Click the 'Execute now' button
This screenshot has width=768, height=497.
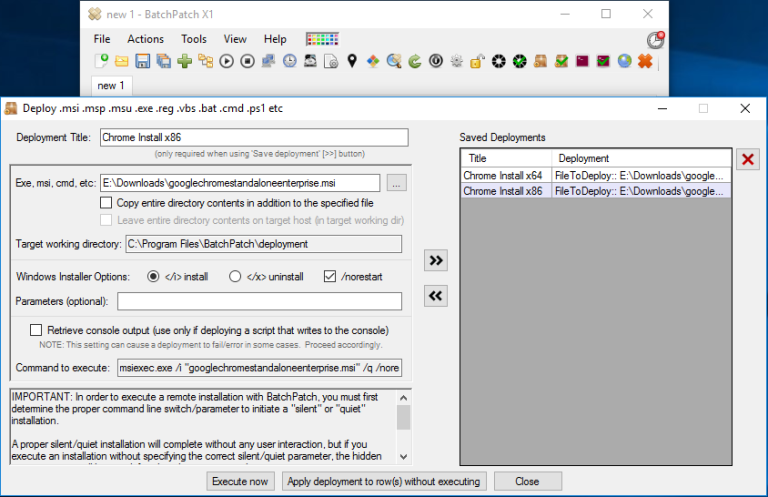[x=241, y=481]
